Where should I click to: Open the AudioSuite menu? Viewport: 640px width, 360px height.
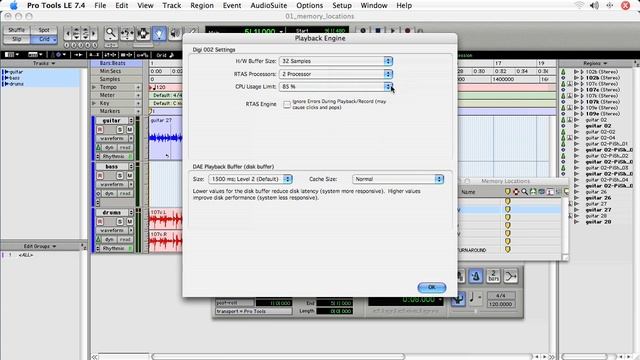[269, 5]
